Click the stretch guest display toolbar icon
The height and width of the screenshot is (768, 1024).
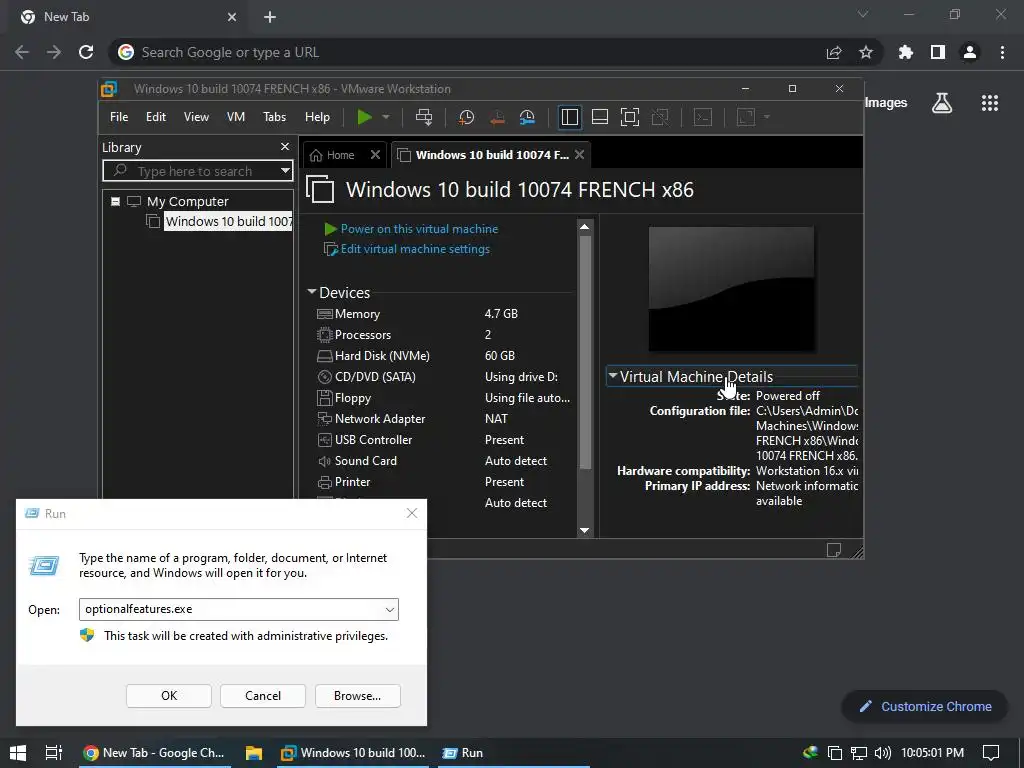746,117
